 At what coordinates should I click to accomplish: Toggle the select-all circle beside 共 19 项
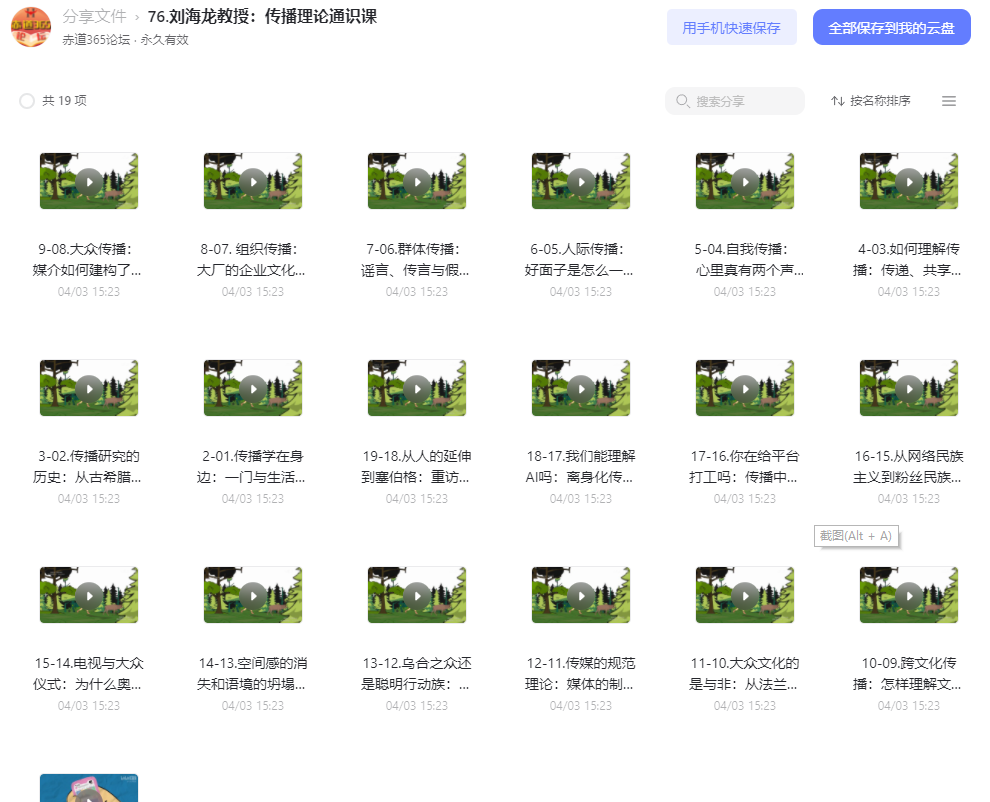click(x=27, y=101)
